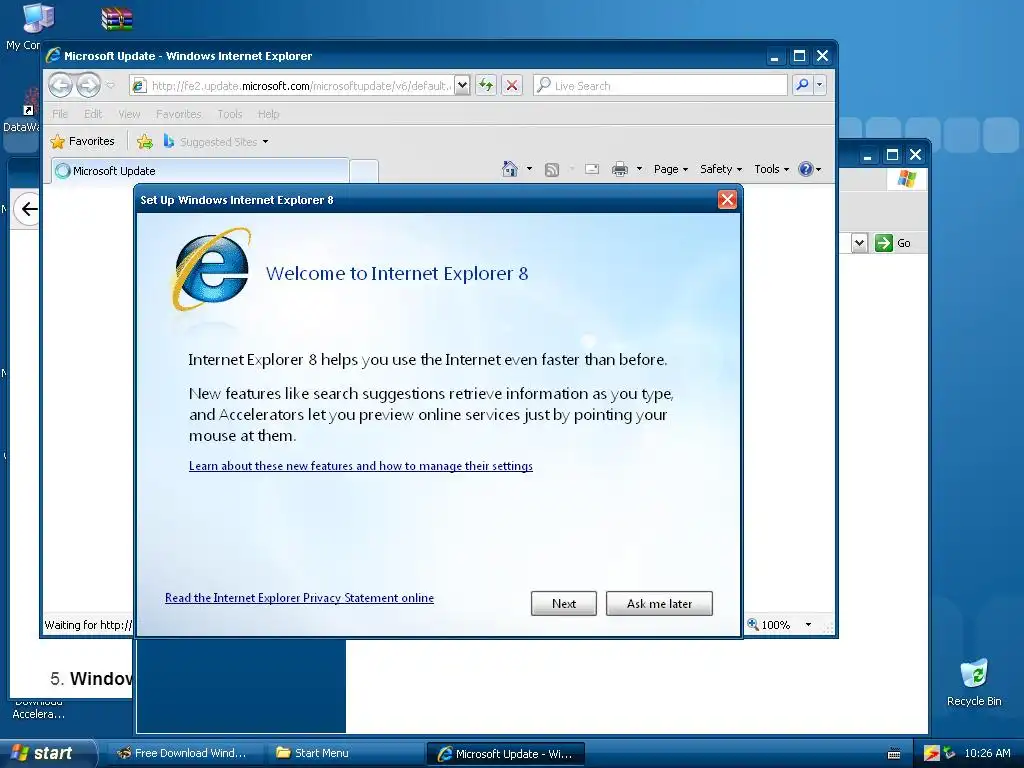Click Add to Favorites Bar icon
This screenshot has height=768, width=1024.
(145, 141)
